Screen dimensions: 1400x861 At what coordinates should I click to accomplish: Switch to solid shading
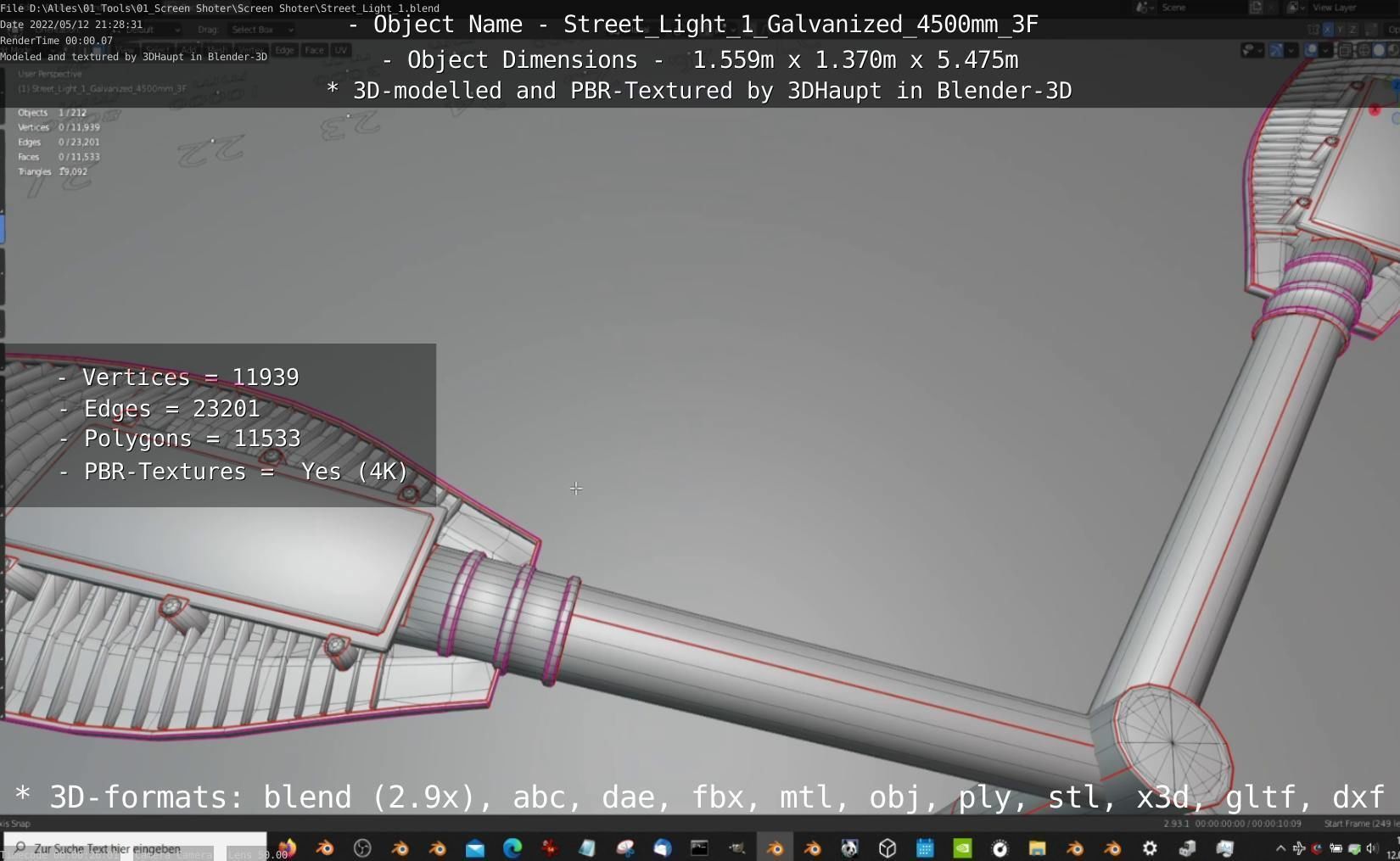[x=1379, y=50]
